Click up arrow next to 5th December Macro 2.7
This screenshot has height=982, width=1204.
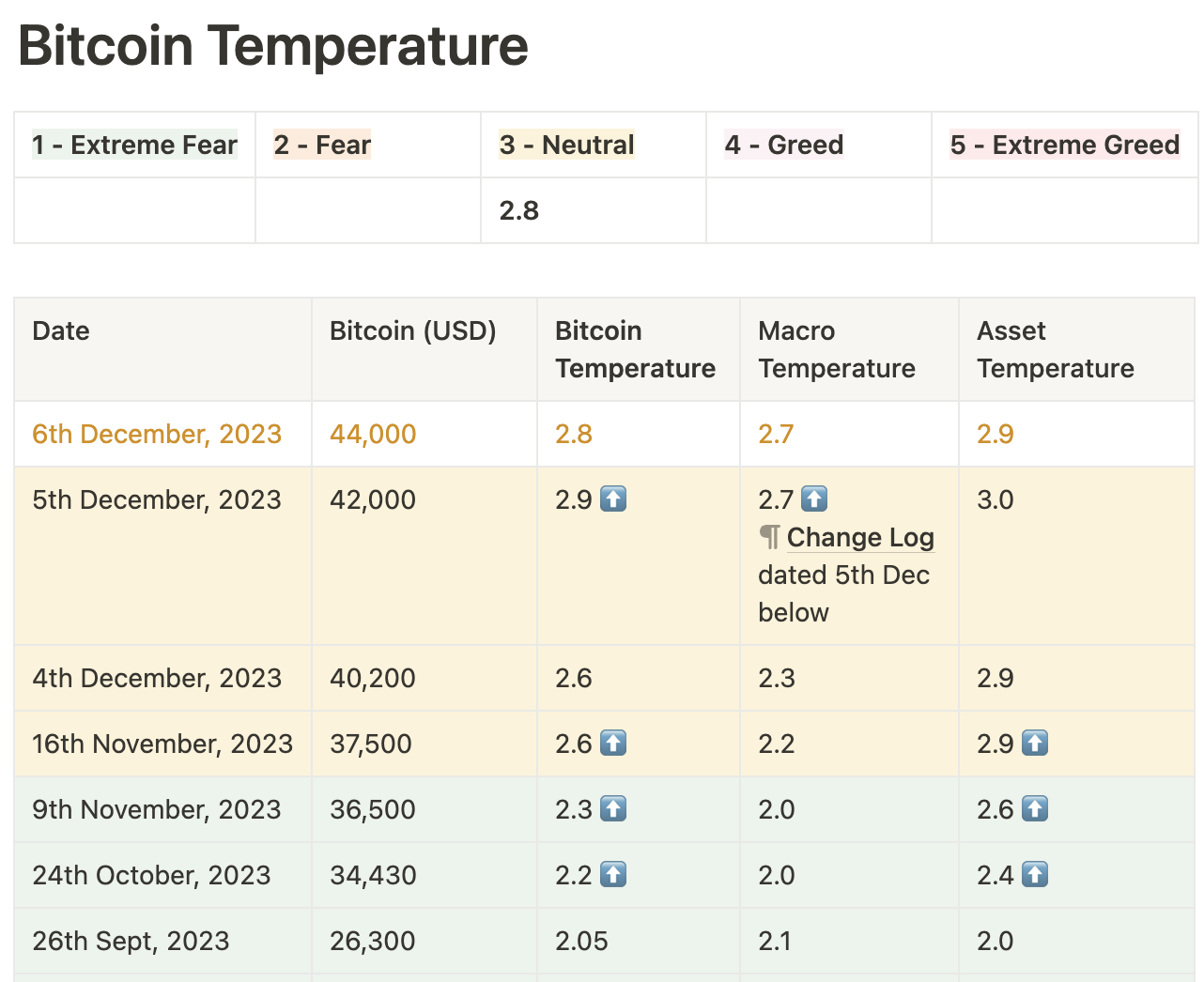(x=814, y=499)
